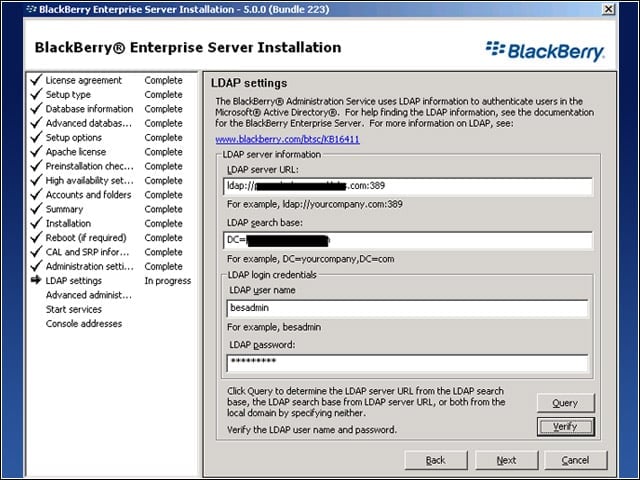Click the LDAP settings panel heading
This screenshot has width=640, height=480.
249,83
